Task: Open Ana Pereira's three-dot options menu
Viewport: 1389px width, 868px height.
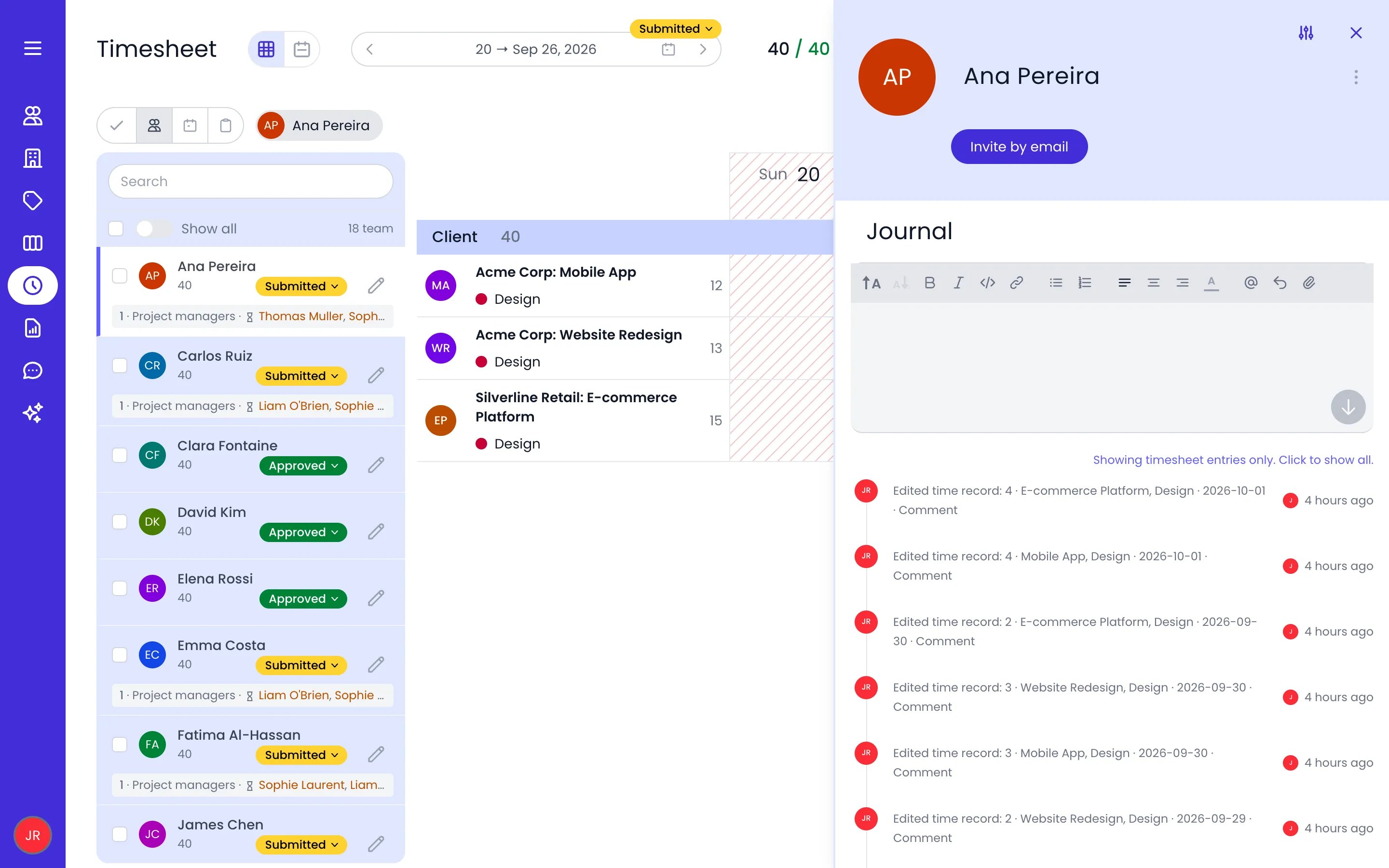Action: [1356, 77]
